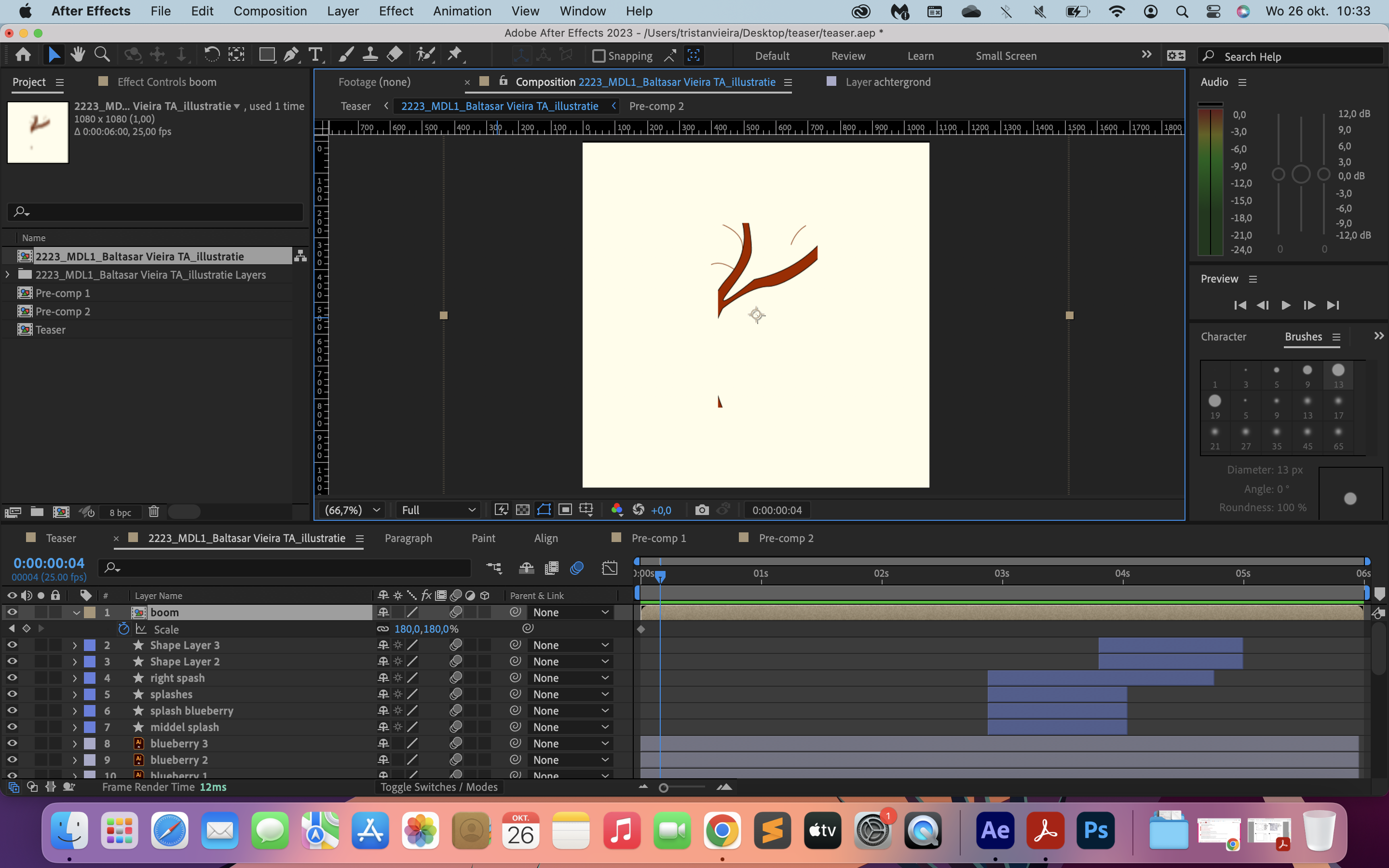Image resolution: width=1389 pixels, height=868 pixels.
Task: Take a snapshot of the composition
Action: 701,509
